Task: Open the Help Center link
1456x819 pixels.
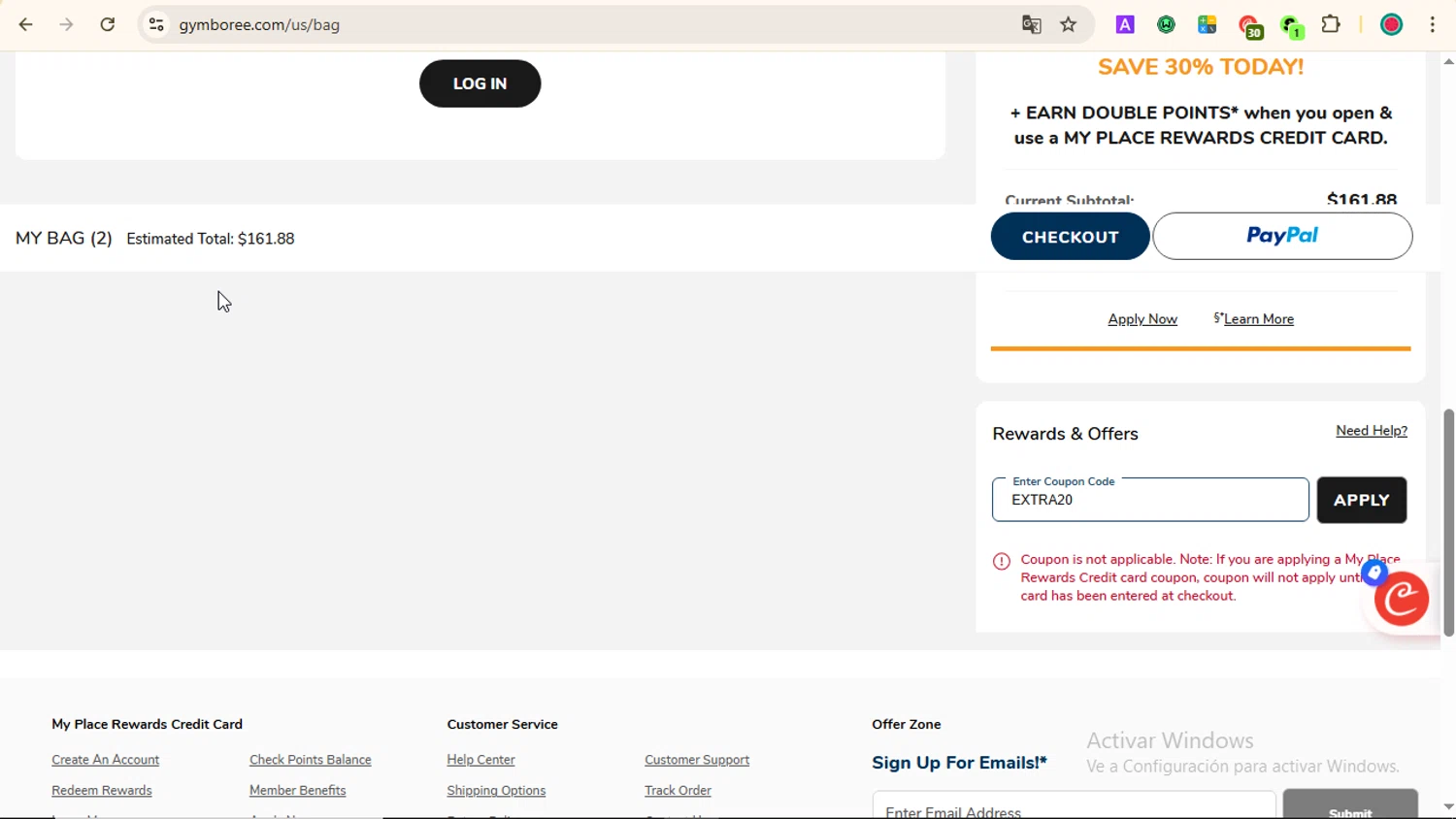Action: tap(480, 760)
